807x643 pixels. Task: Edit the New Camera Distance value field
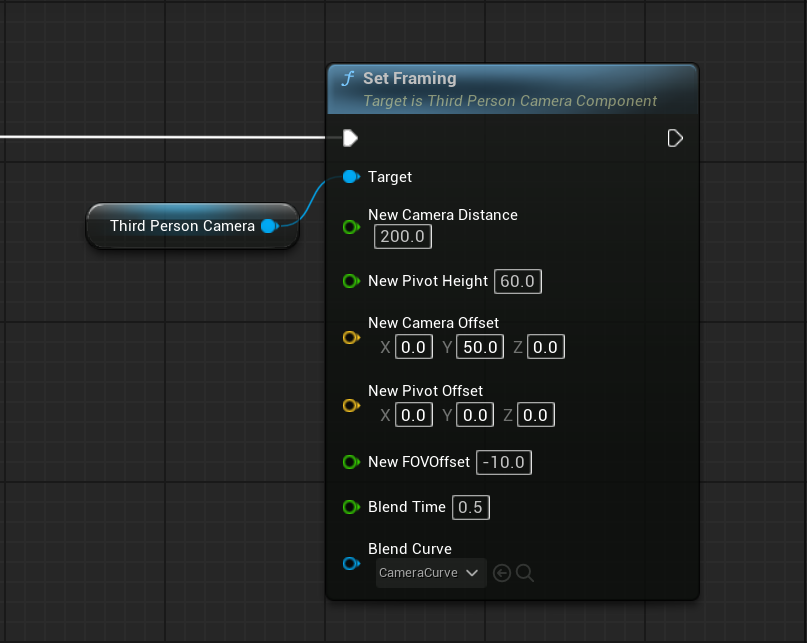403,237
